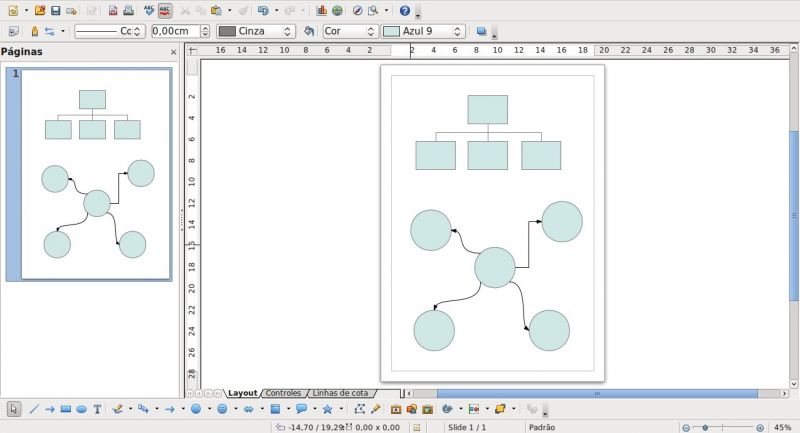Open the Zoom options dropdown arrow

(386, 10)
